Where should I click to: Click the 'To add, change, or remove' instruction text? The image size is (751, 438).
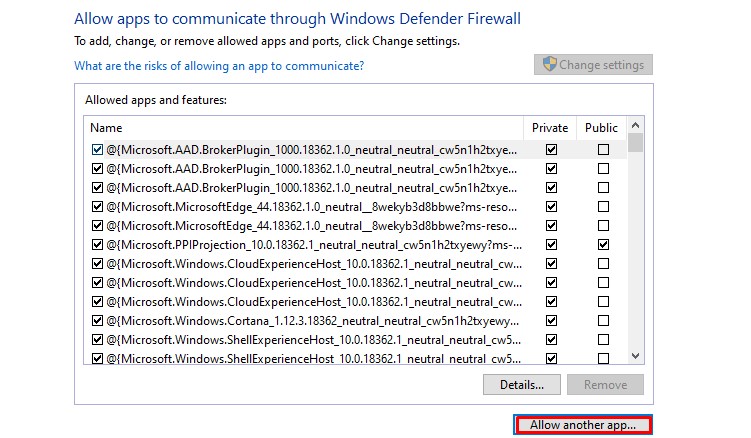(x=267, y=41)
